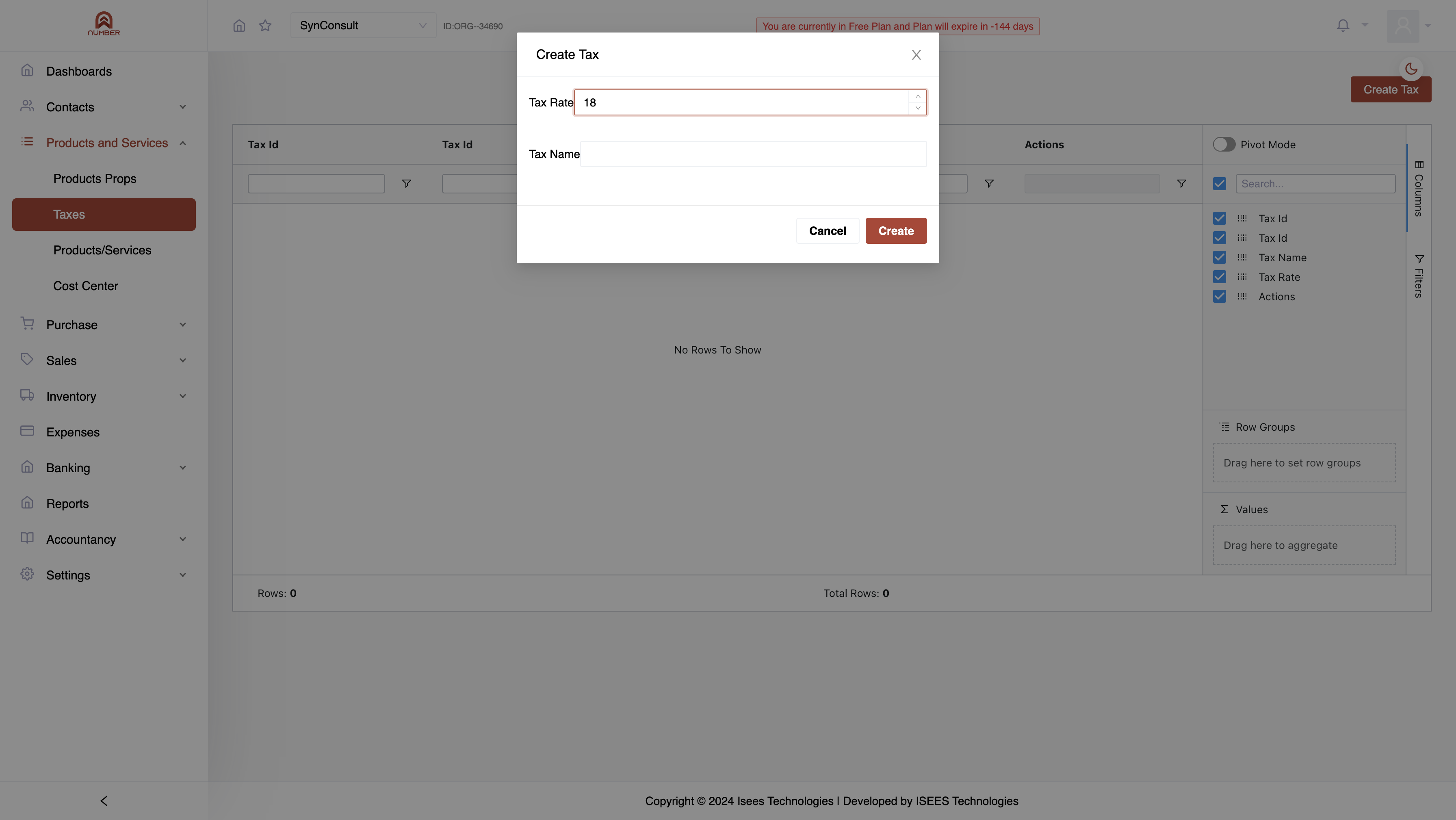Increase Tax Rate with up stepper
This screenshot has width=1456, height=820.
point(918,97)
